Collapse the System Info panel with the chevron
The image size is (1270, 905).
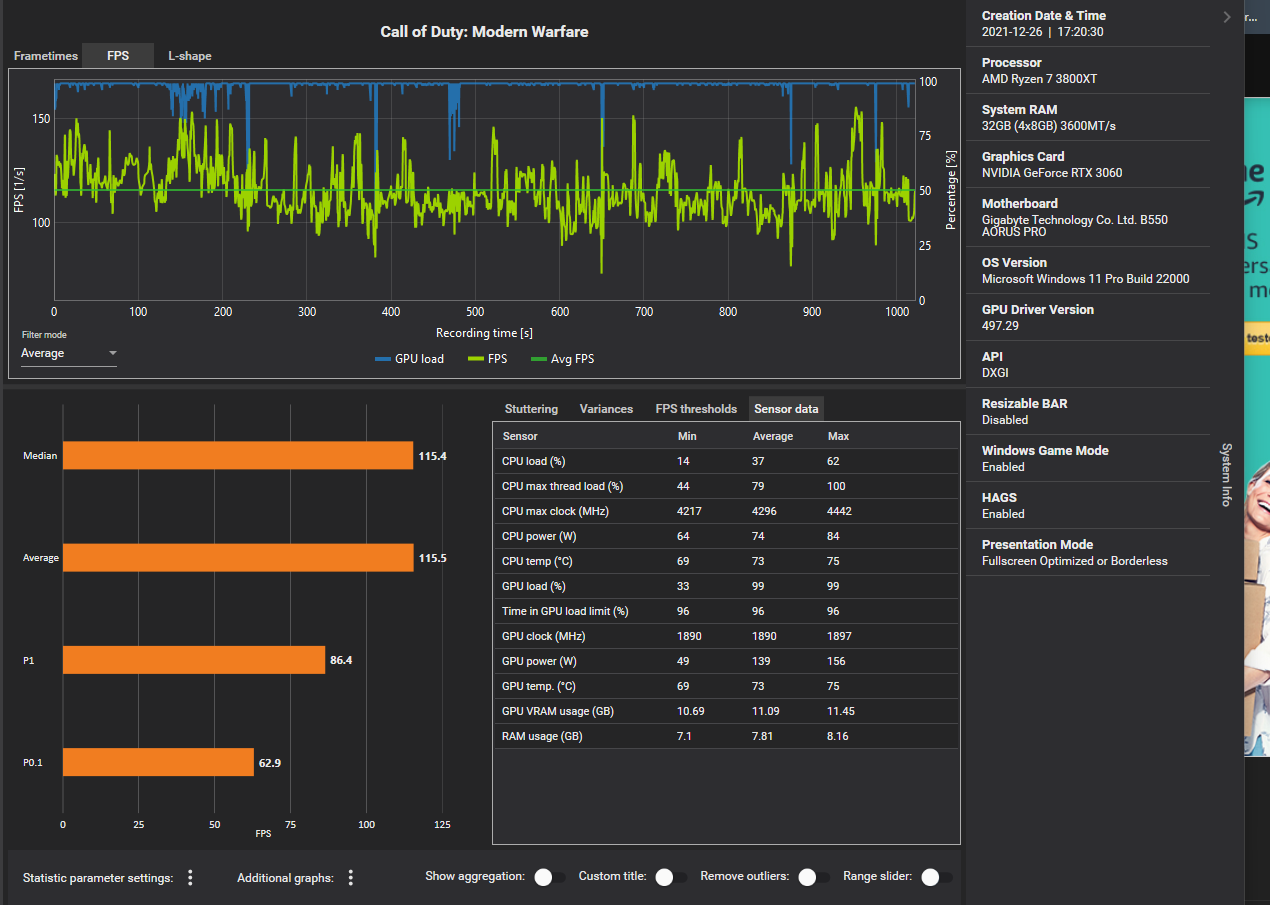[x=1227, y=16]
